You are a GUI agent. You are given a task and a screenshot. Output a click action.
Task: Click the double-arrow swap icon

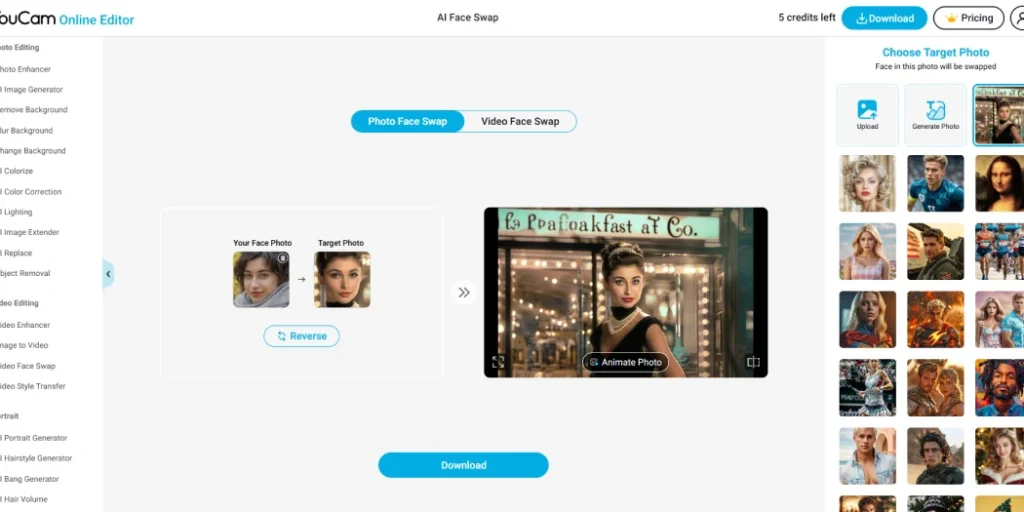point(464,293)
